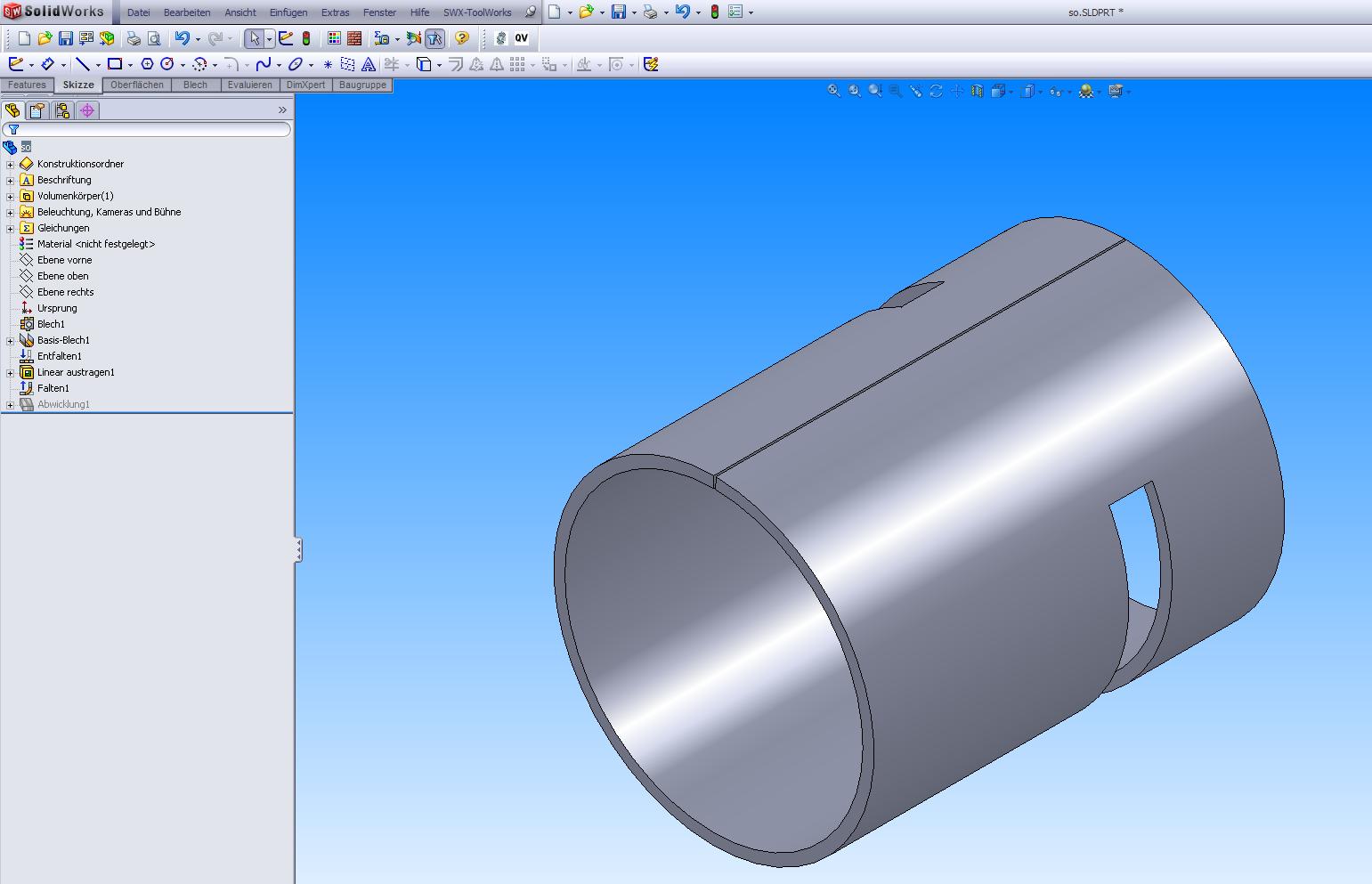The height and width of the screenshot is (884, 1372).
Task: Open the Edit Appearance color grid icon
Action: tap(334, 38)
